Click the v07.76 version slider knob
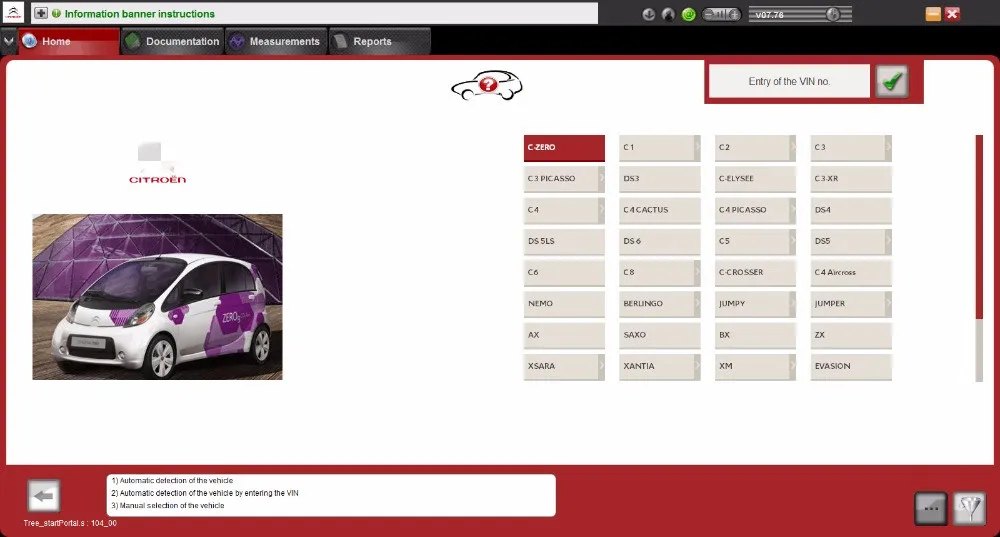Screen dimensions: 1000x537 pyautogui.click(x=833, y=14)
